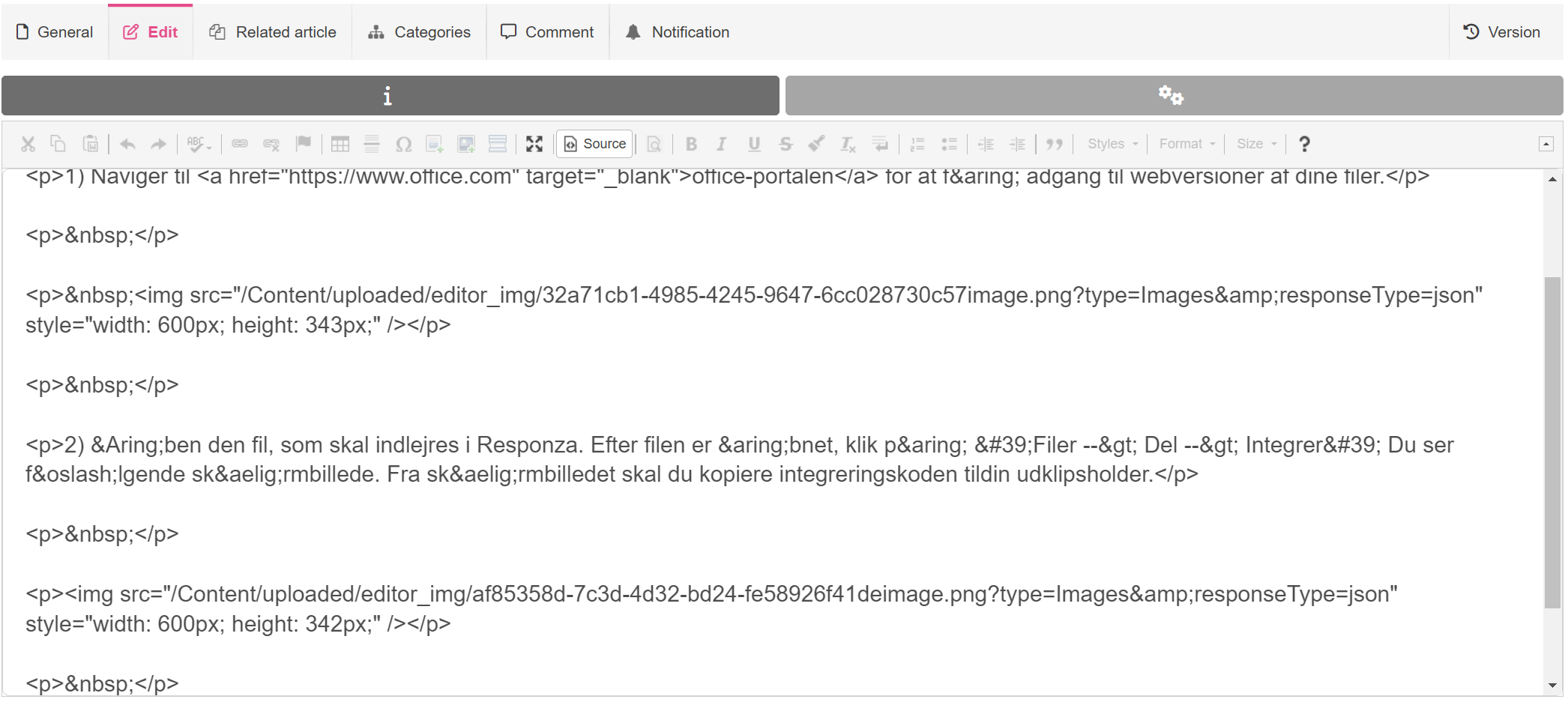Toggle italic formatting button

click(x=722, y=144)
